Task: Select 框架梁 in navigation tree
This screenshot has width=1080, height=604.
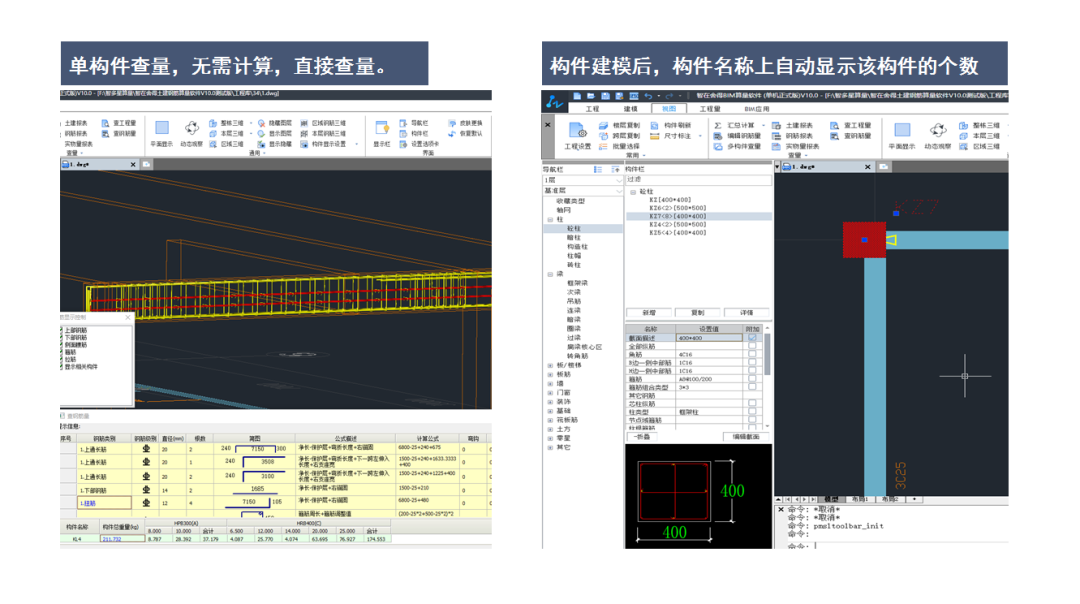Action: click(x=577, y=283)
